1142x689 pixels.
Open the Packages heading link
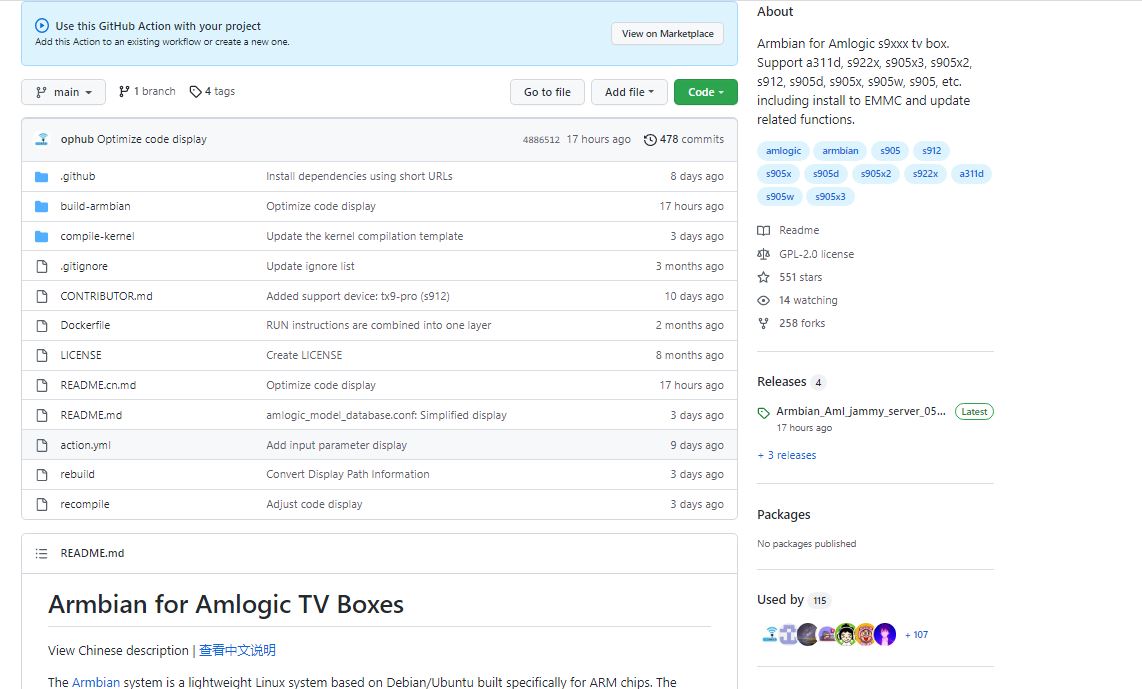(x=784, y=514)
